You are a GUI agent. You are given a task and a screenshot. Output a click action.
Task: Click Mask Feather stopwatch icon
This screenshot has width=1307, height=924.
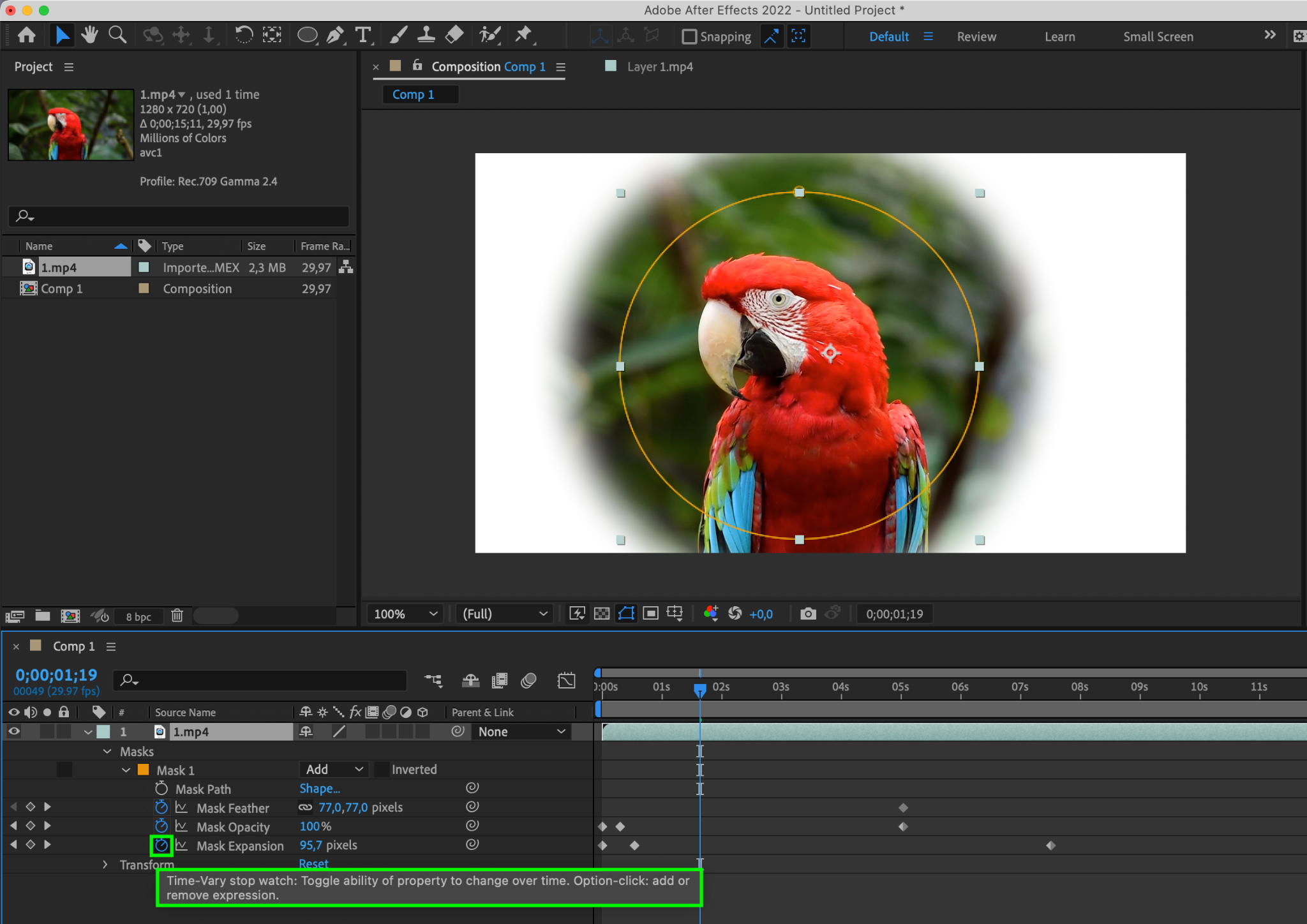(161, 808)
